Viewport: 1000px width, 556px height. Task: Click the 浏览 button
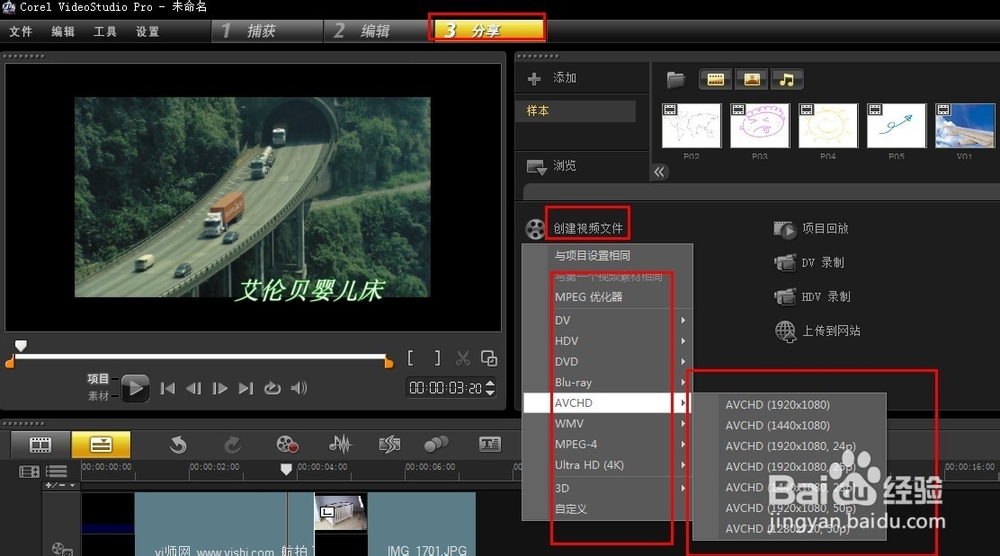point(552,166)
